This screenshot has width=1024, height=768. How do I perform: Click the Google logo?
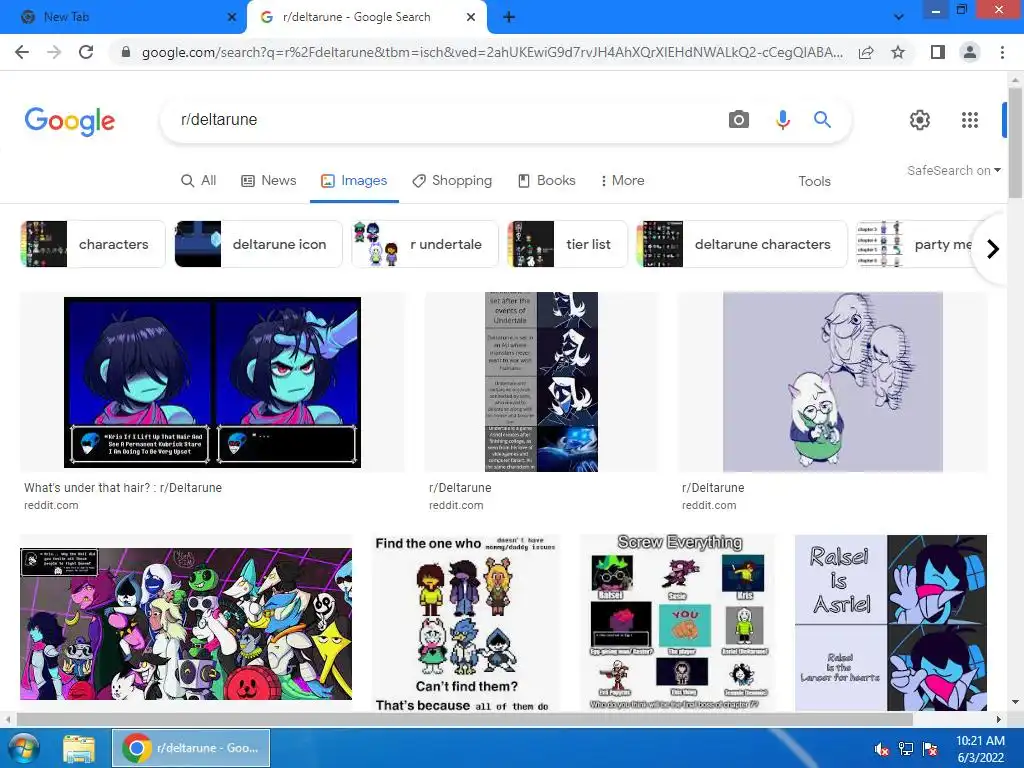pyautogui.click(x=70, y=121)
